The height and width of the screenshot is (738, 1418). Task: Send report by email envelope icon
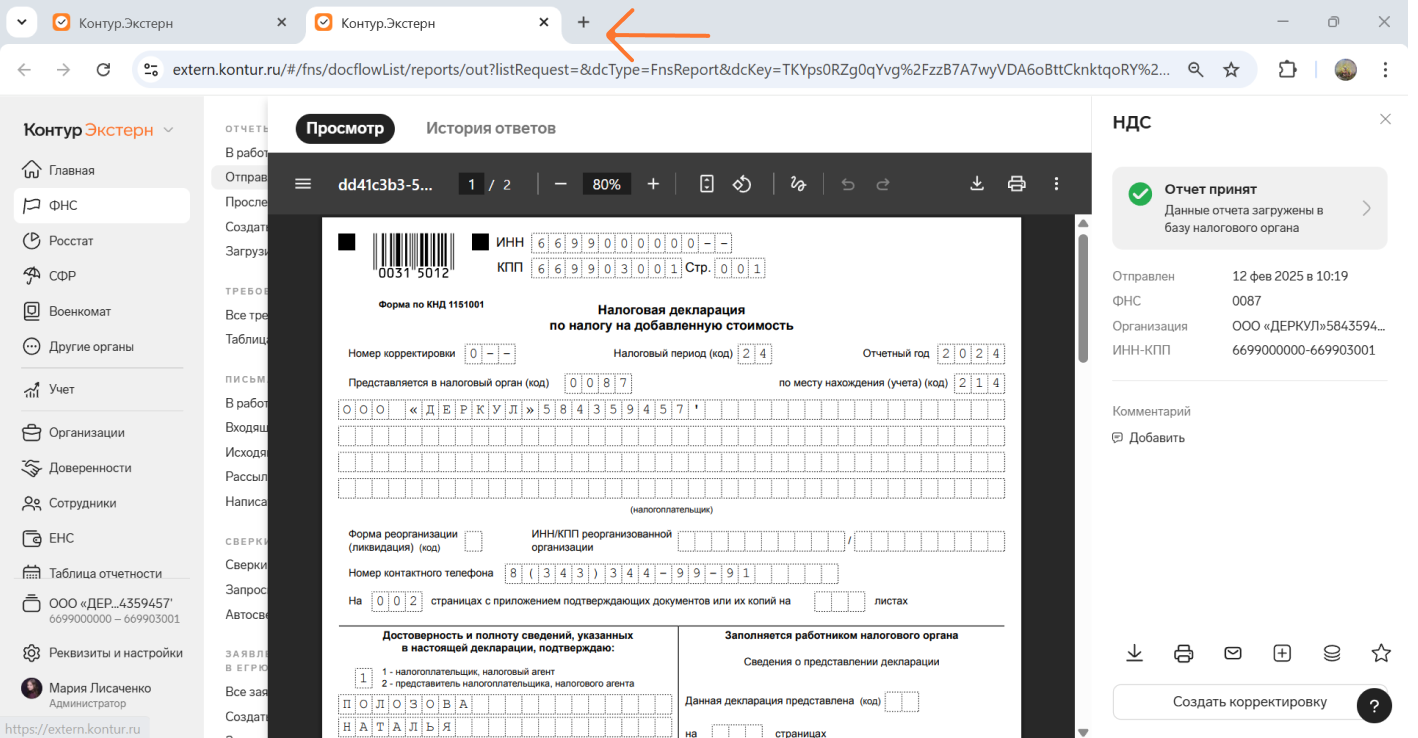tap(1233, 653)
